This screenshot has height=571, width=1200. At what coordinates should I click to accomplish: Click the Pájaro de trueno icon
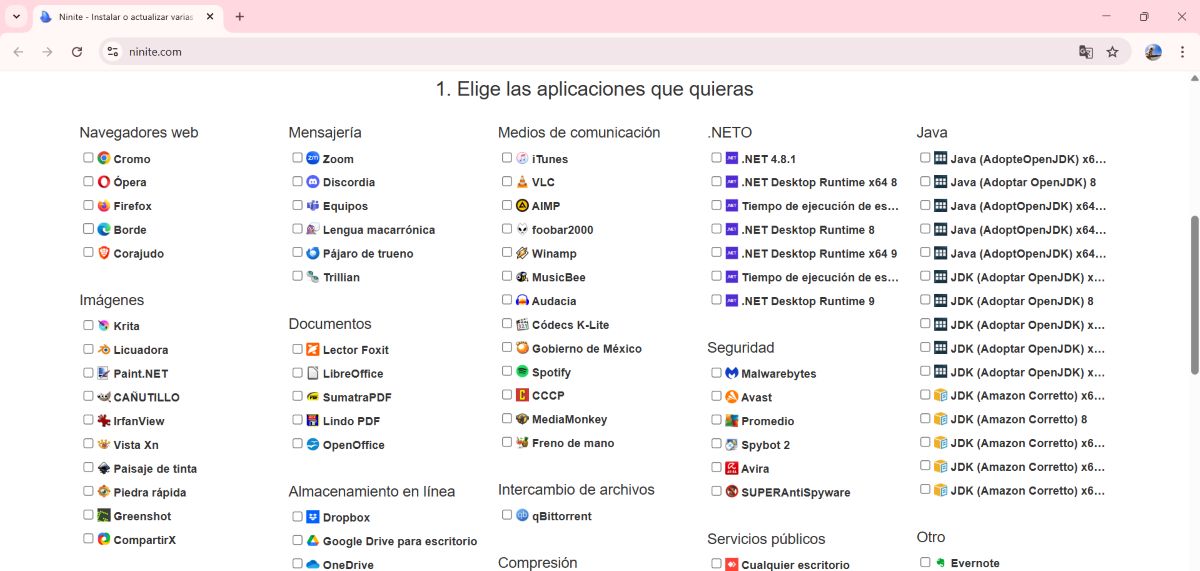pyautogui.click(x=312, y=253)
